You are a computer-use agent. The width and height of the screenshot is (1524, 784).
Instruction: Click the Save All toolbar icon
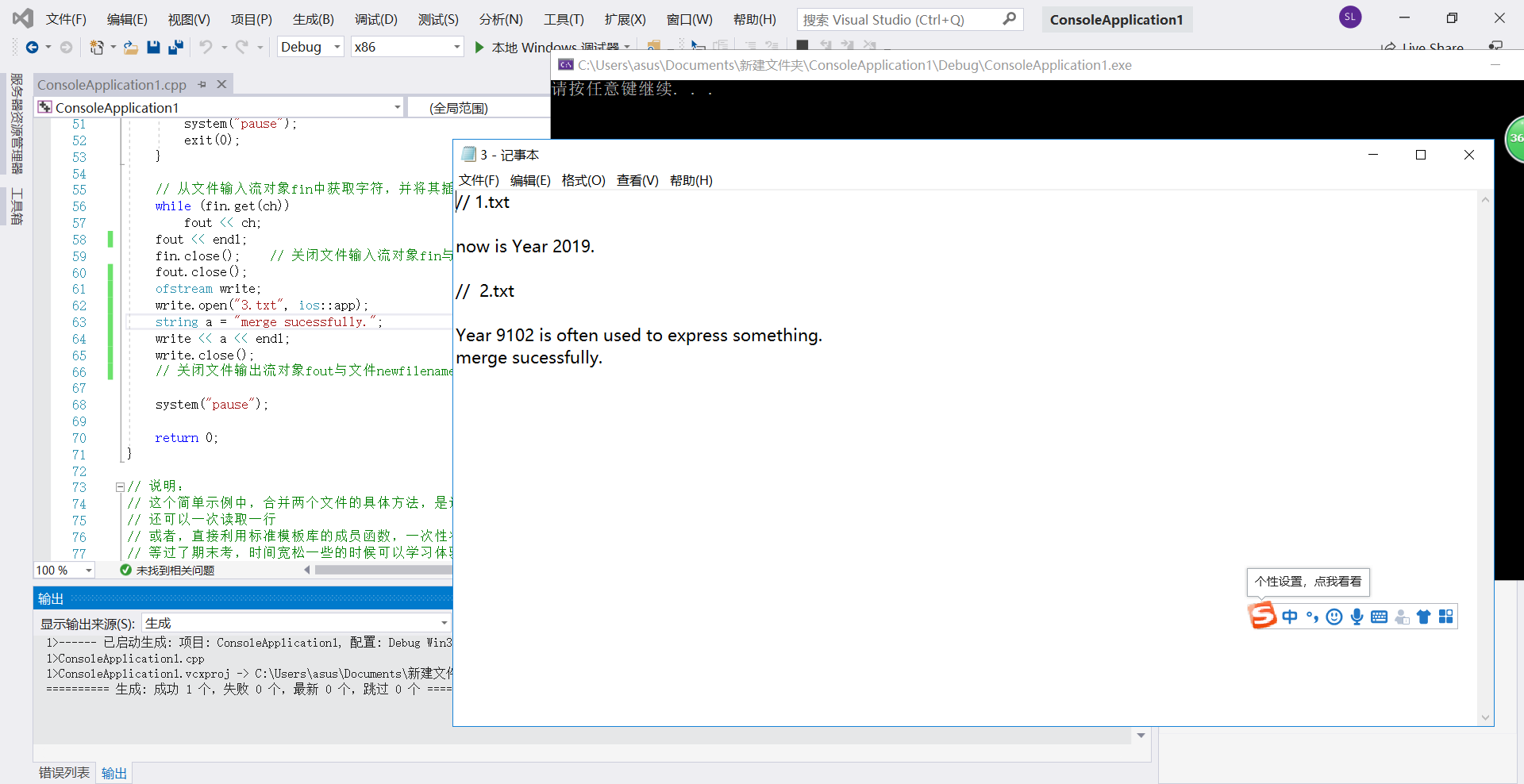coord(175,48)
